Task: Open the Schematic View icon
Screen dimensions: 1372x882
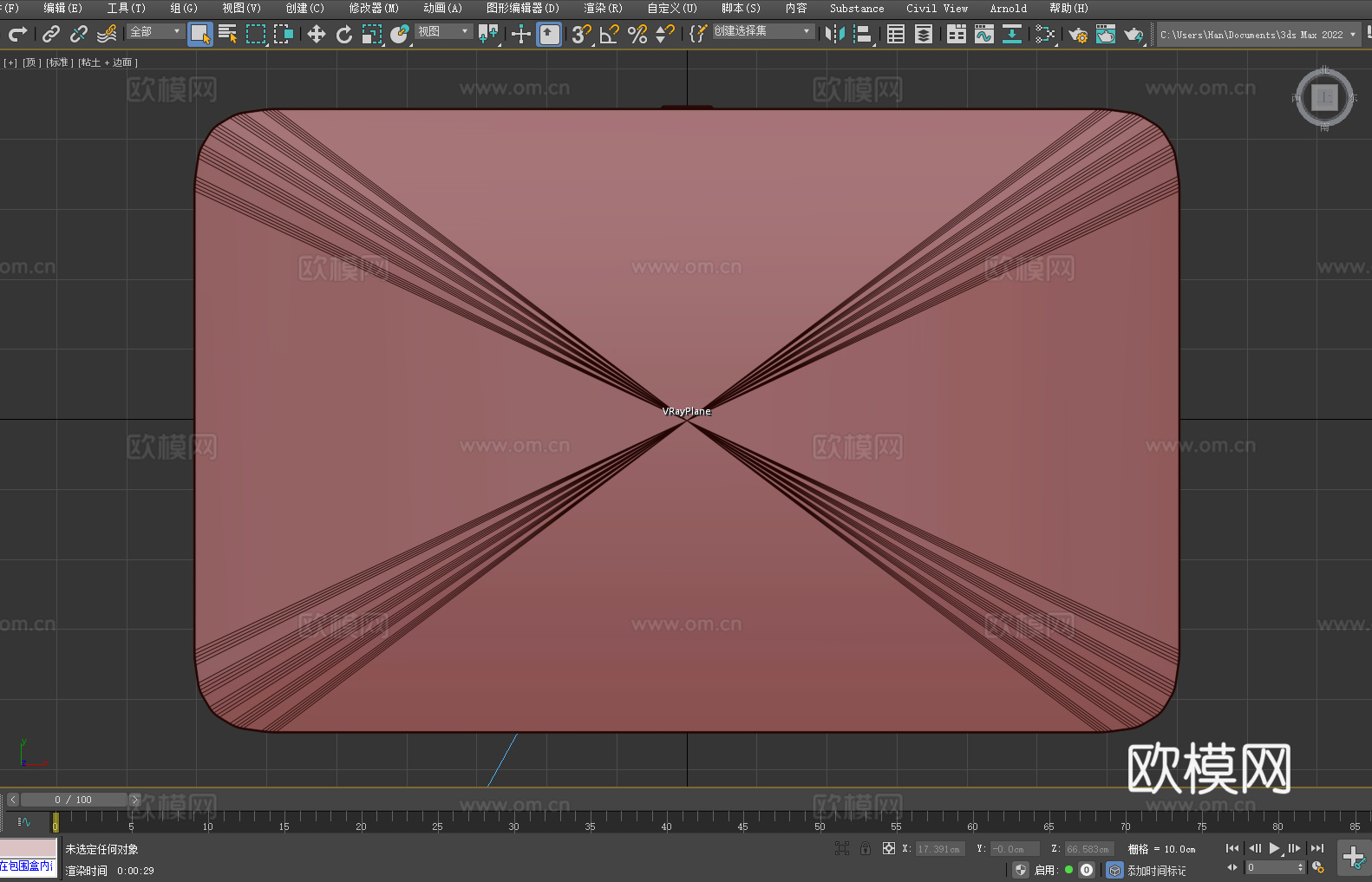Action: [x=1012, y=34]
